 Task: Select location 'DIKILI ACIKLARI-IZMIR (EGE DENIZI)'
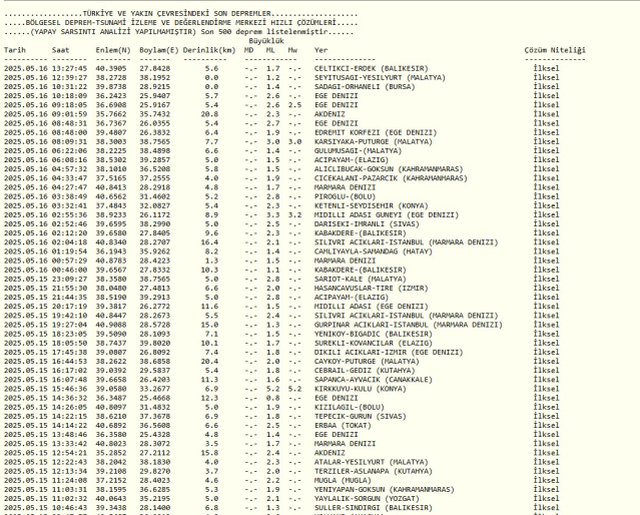[x=389, y=352]
